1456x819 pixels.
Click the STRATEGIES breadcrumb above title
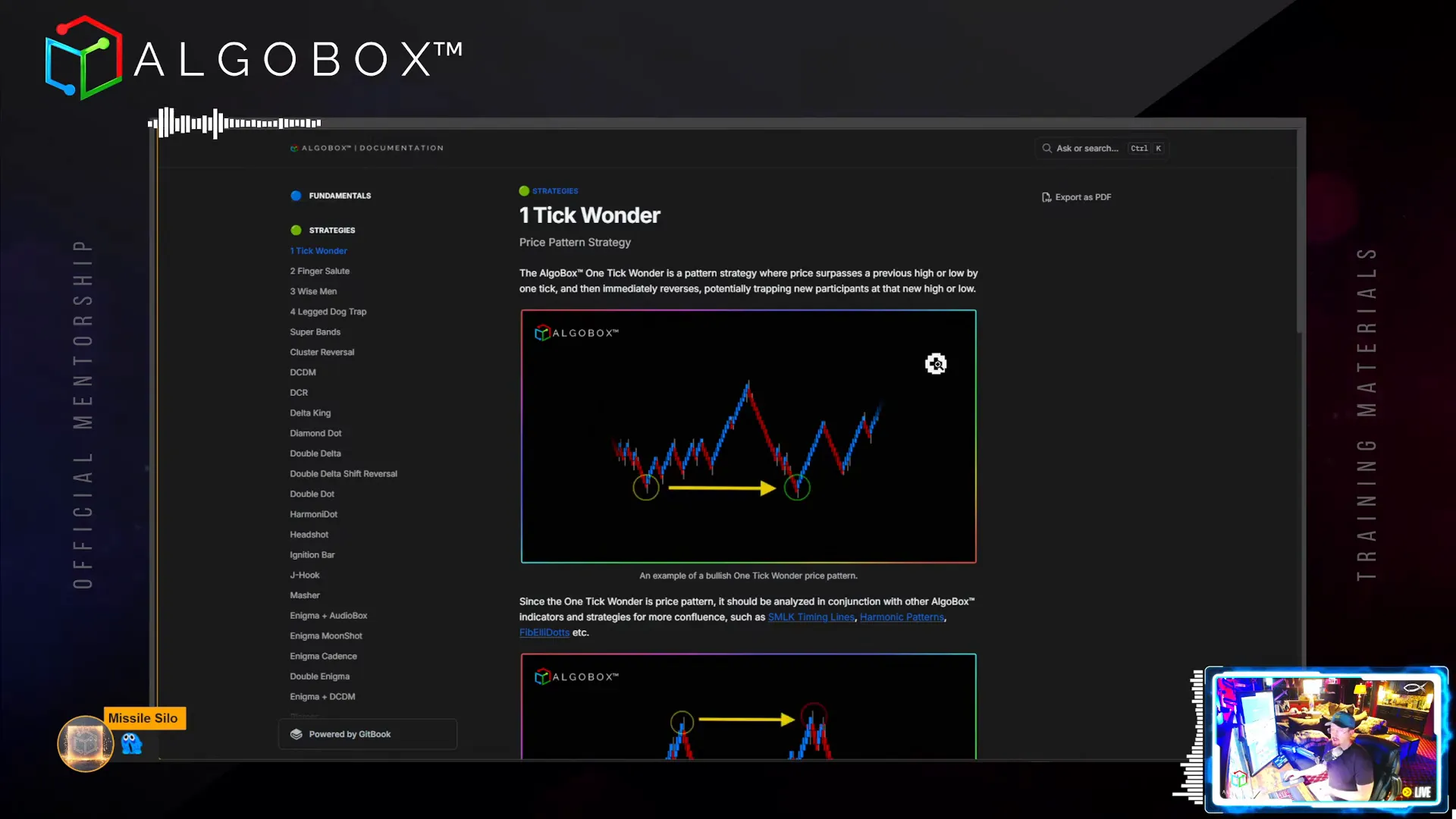[x=555, y=191]
